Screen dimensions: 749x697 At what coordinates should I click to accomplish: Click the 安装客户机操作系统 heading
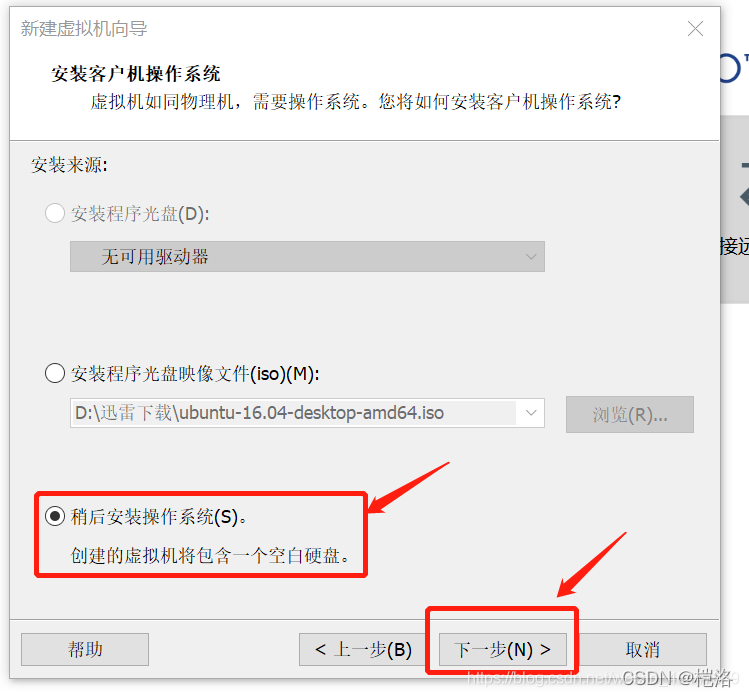click(x=136, y=74)
